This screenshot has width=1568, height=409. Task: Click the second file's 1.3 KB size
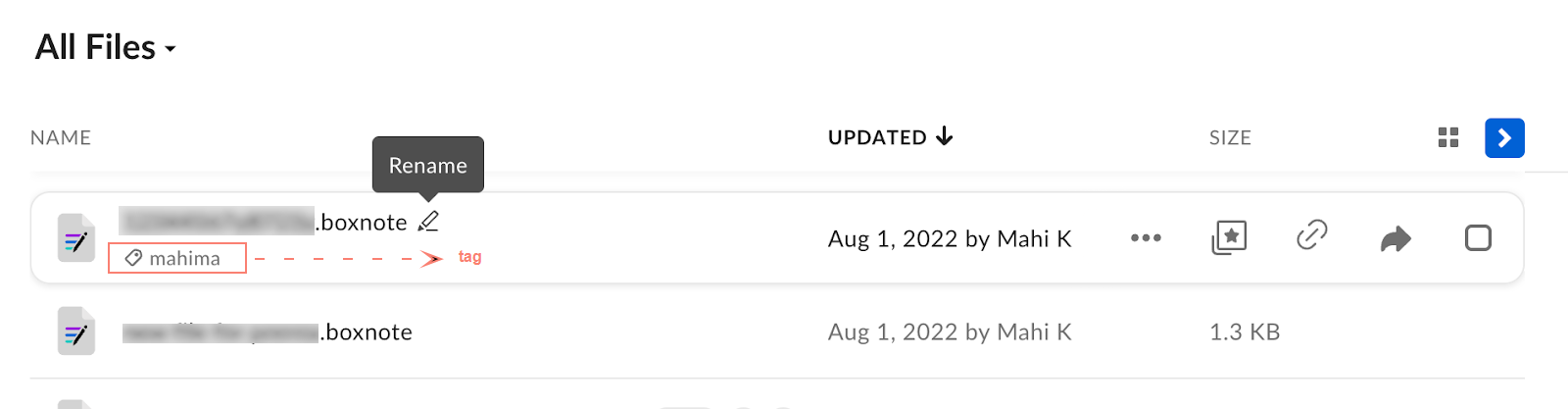click(1245, 332)
